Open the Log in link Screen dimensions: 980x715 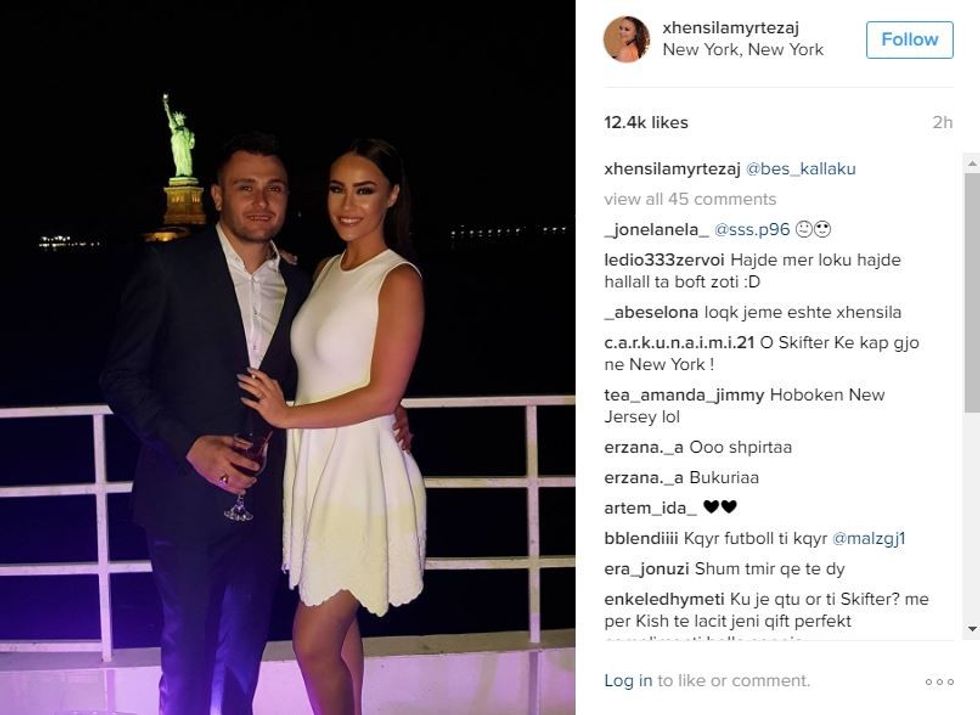[x=628, y=681]
